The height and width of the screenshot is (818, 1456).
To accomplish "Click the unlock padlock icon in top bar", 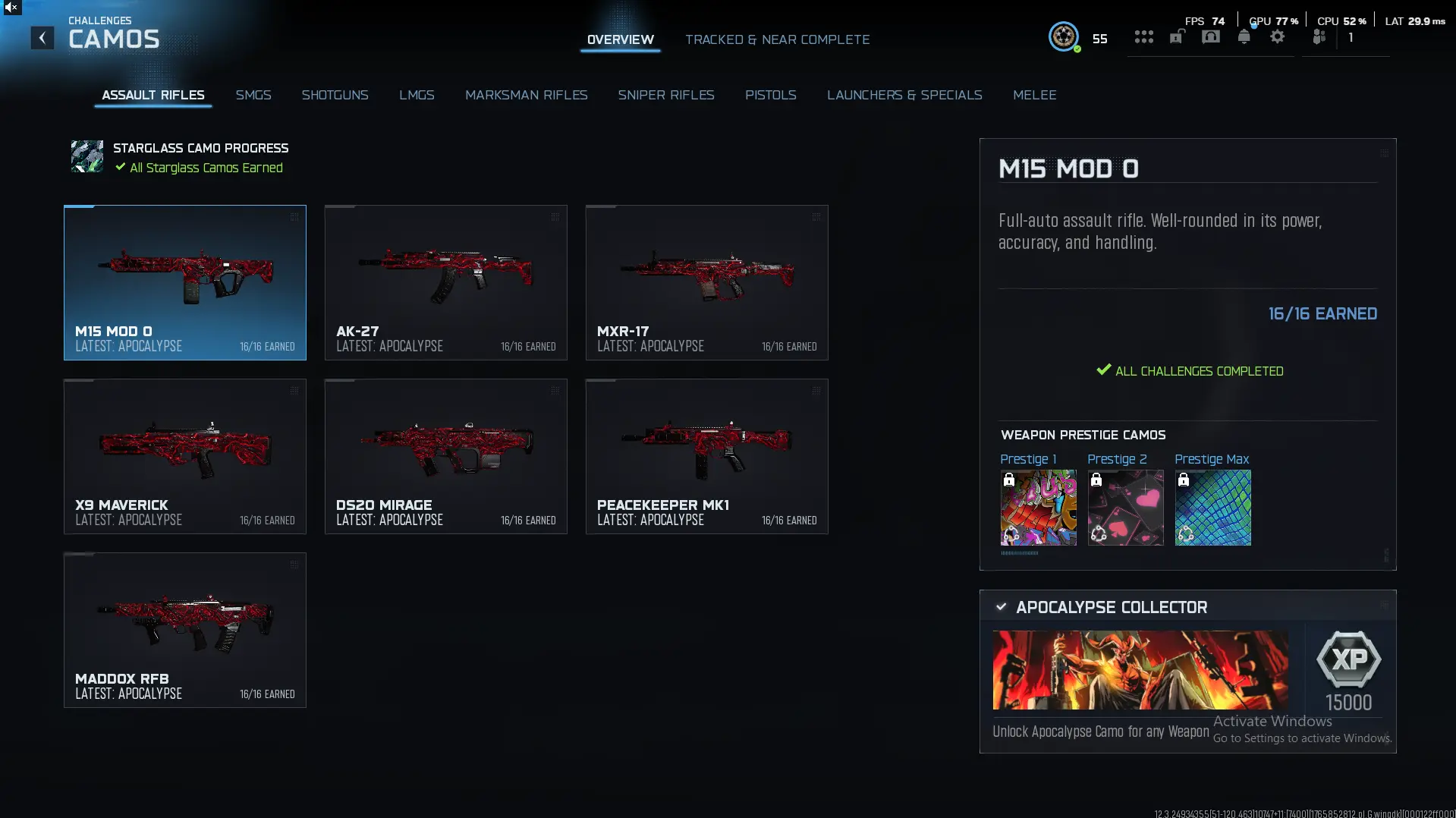I will (x=1177, y=36).
